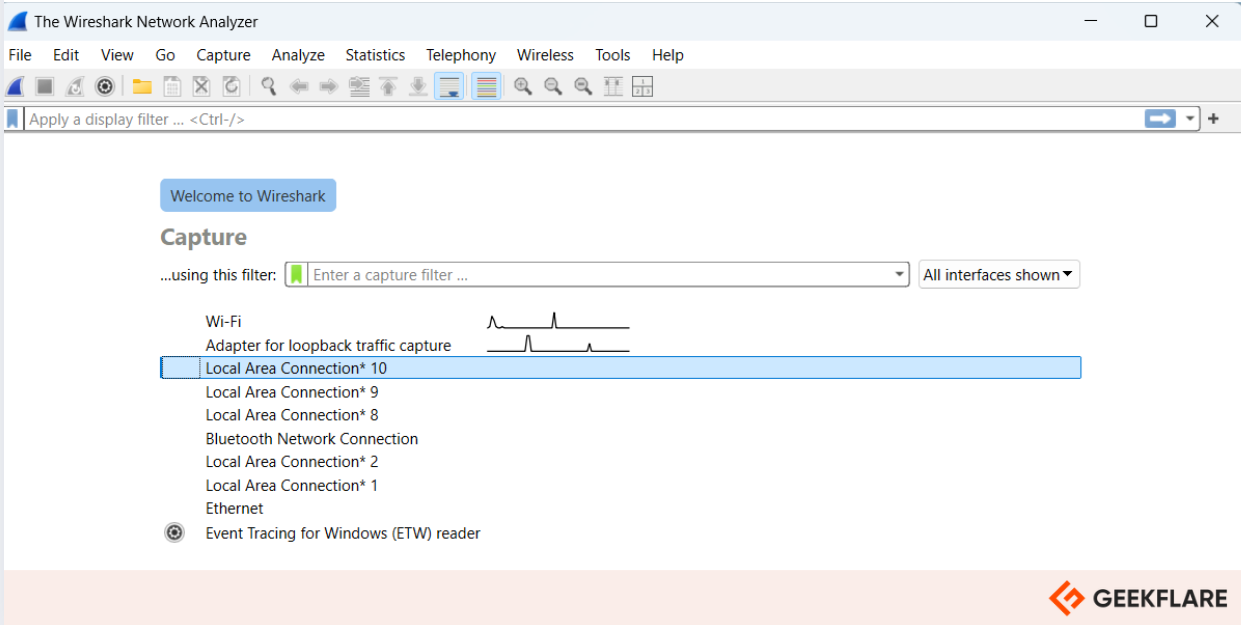1241x625 pixels.
Task: Click the Welcome to Wireshark button
Action: tap(248, 195)
